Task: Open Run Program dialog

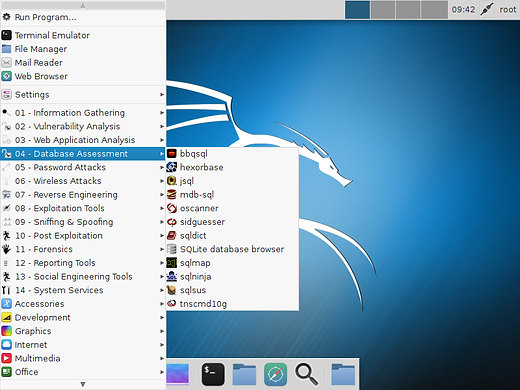Action: (x=83, y=17)
